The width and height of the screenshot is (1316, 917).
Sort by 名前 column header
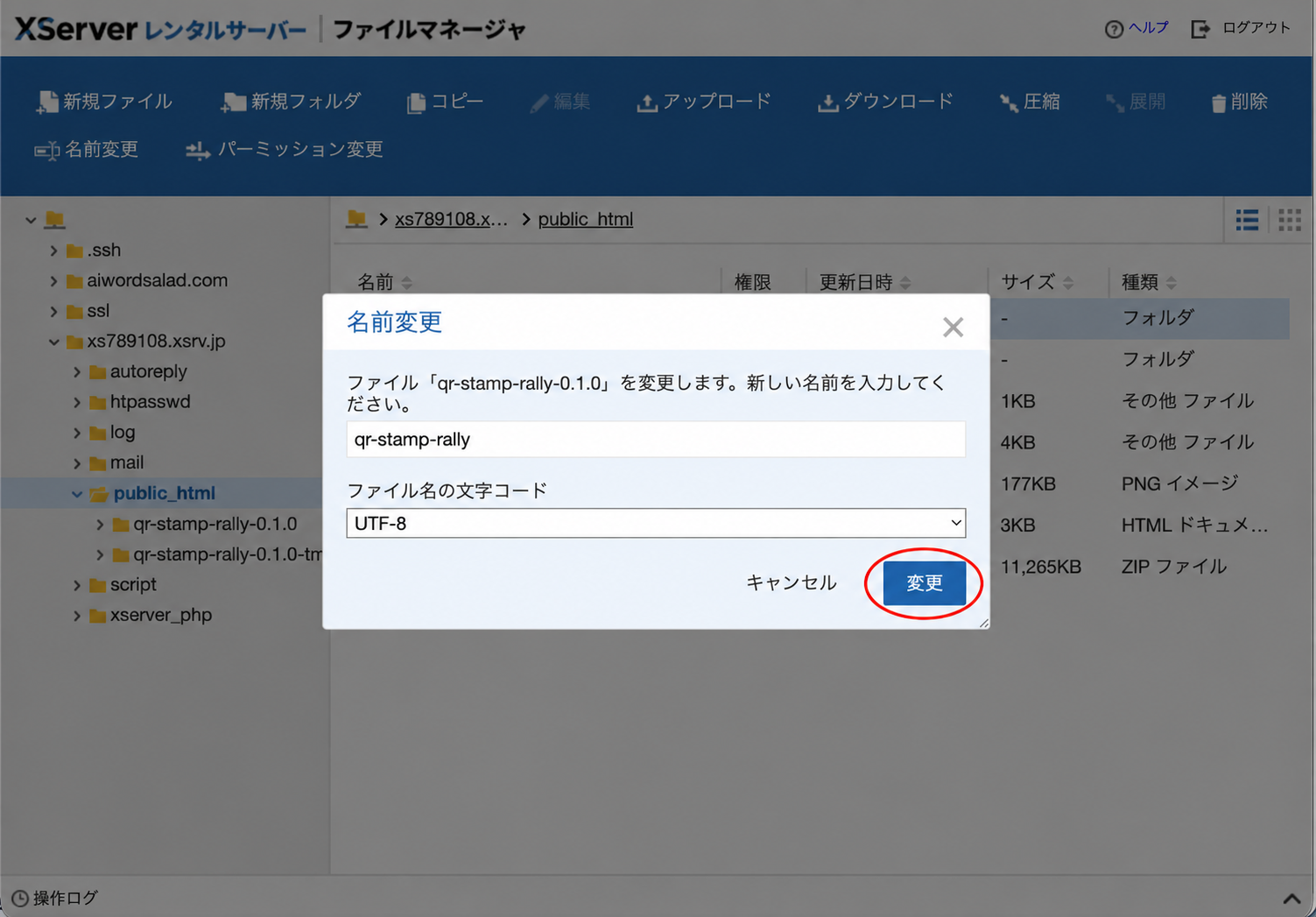384,282
